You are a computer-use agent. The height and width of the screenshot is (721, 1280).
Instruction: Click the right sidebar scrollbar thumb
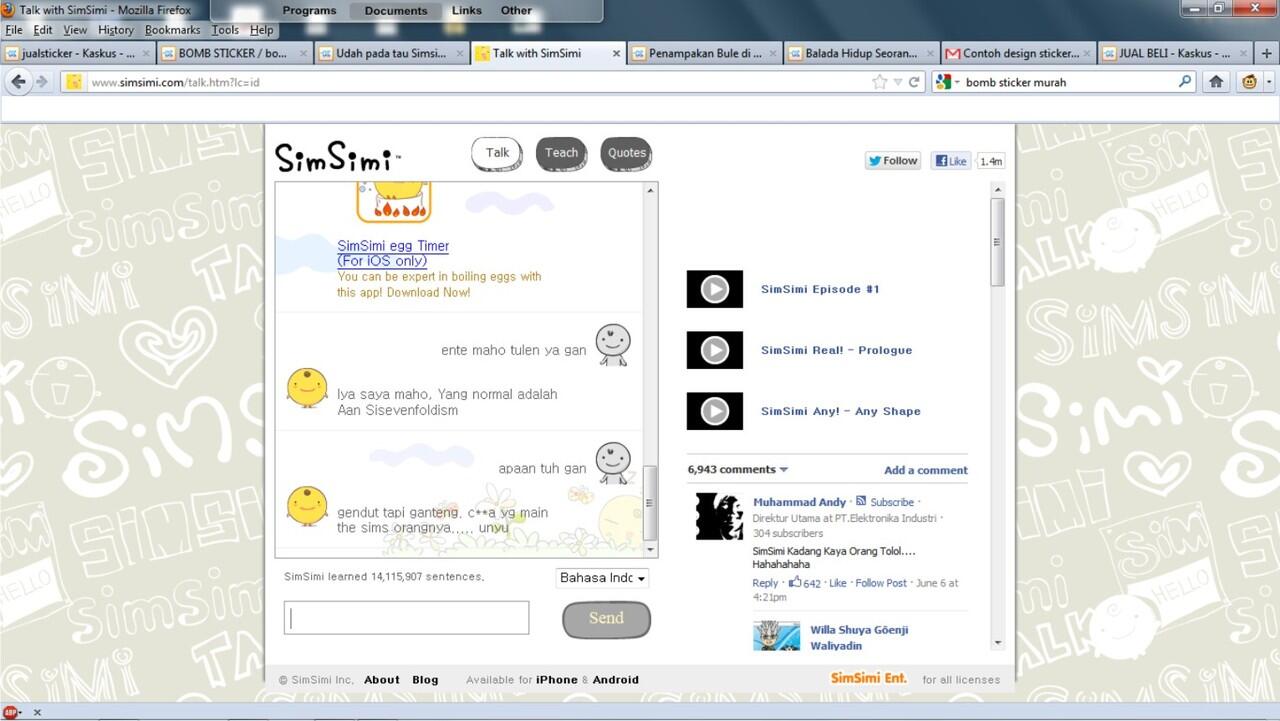tap(997, 241)
